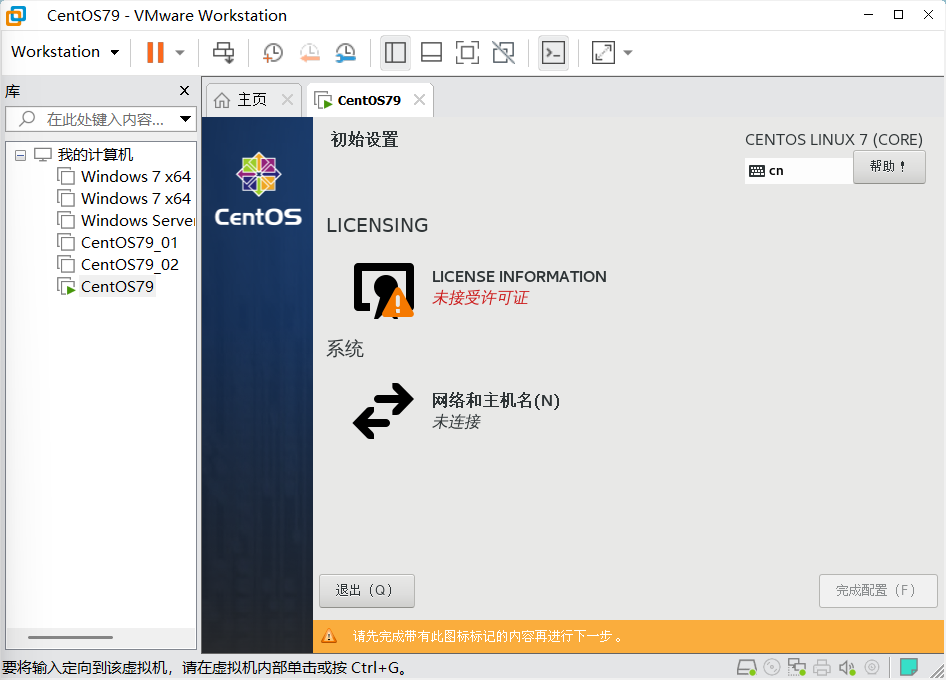Switch to Unity mode
The width and height of the screenshot is (946, 680).
[504, 52]
